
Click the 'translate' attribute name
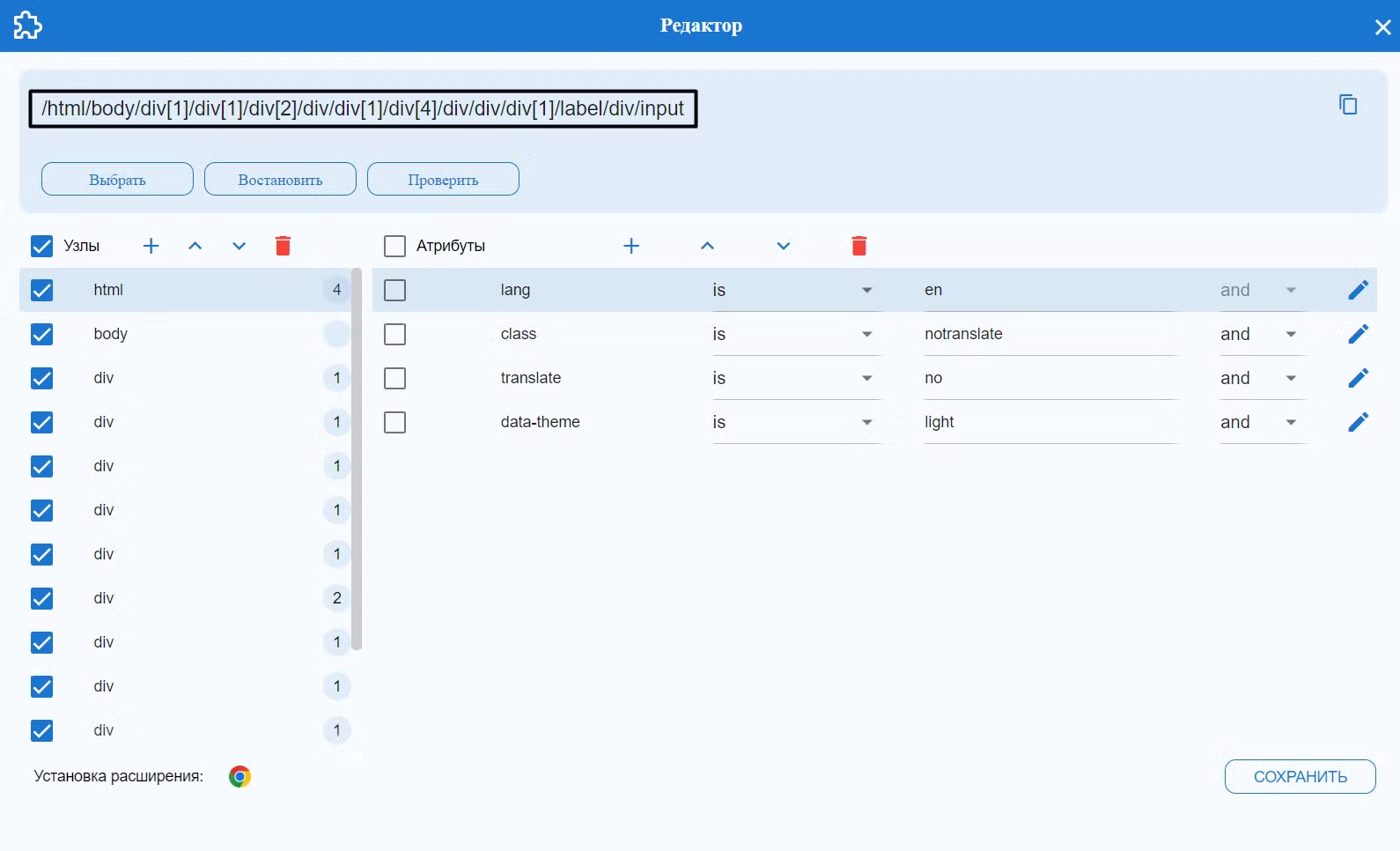[x=530, y=378]
